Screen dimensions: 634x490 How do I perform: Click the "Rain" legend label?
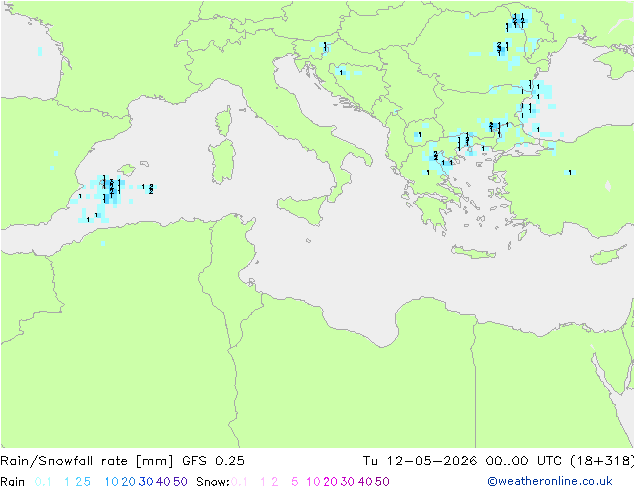pyautogui.click(x=13, y=482)
